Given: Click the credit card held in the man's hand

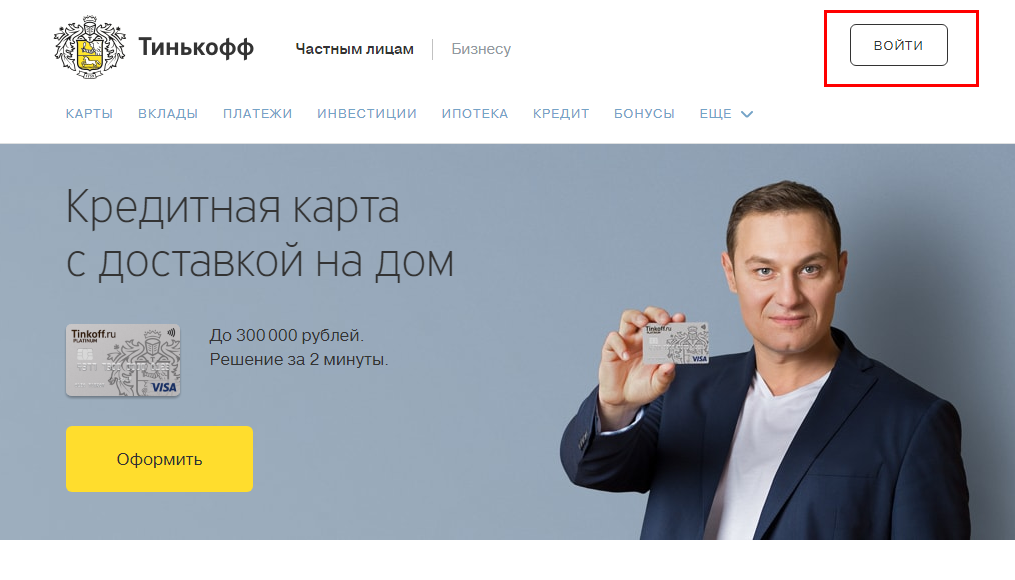Looking at the screenshot, I should tap(675, 343).
